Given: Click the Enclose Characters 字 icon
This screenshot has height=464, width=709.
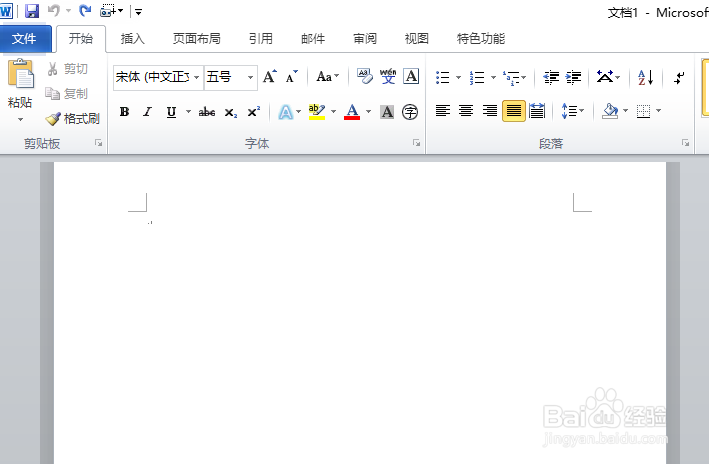Looking at the screenshot, I should pos(410,112).
